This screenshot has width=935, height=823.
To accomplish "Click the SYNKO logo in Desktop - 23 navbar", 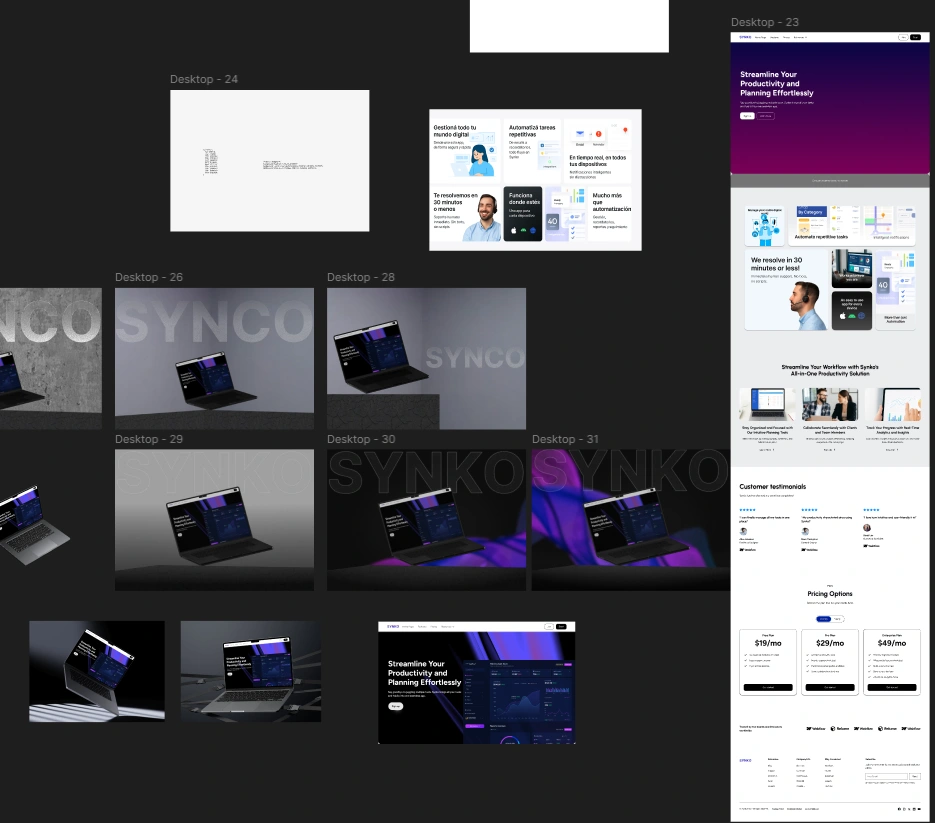I will [745, 37].
